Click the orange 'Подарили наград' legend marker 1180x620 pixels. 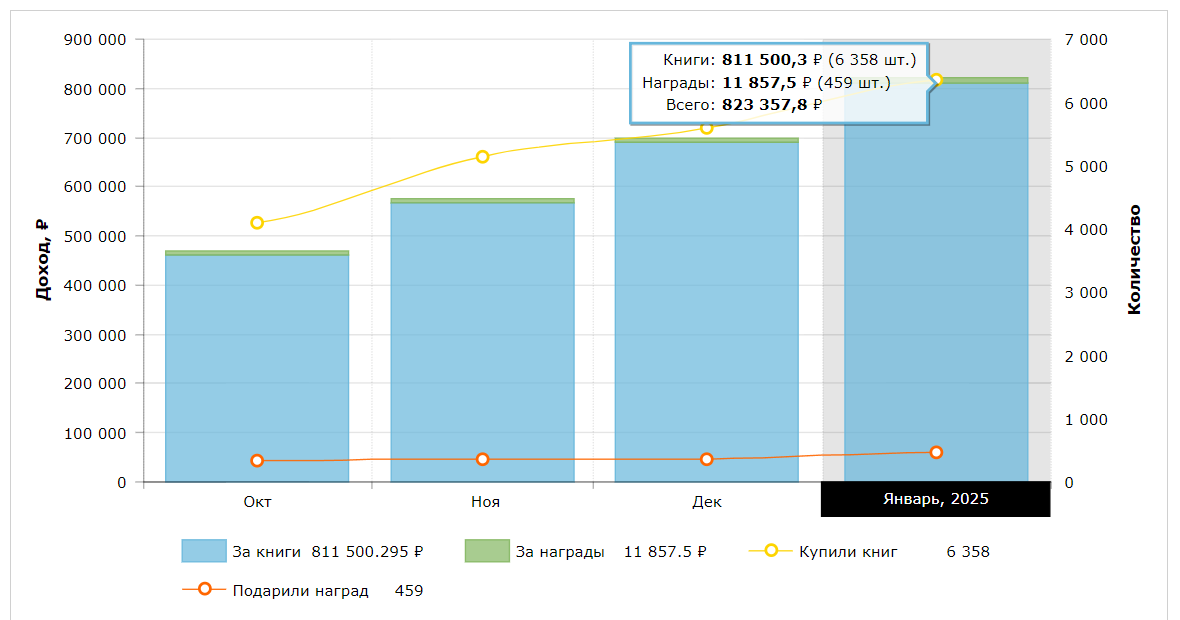204,589
